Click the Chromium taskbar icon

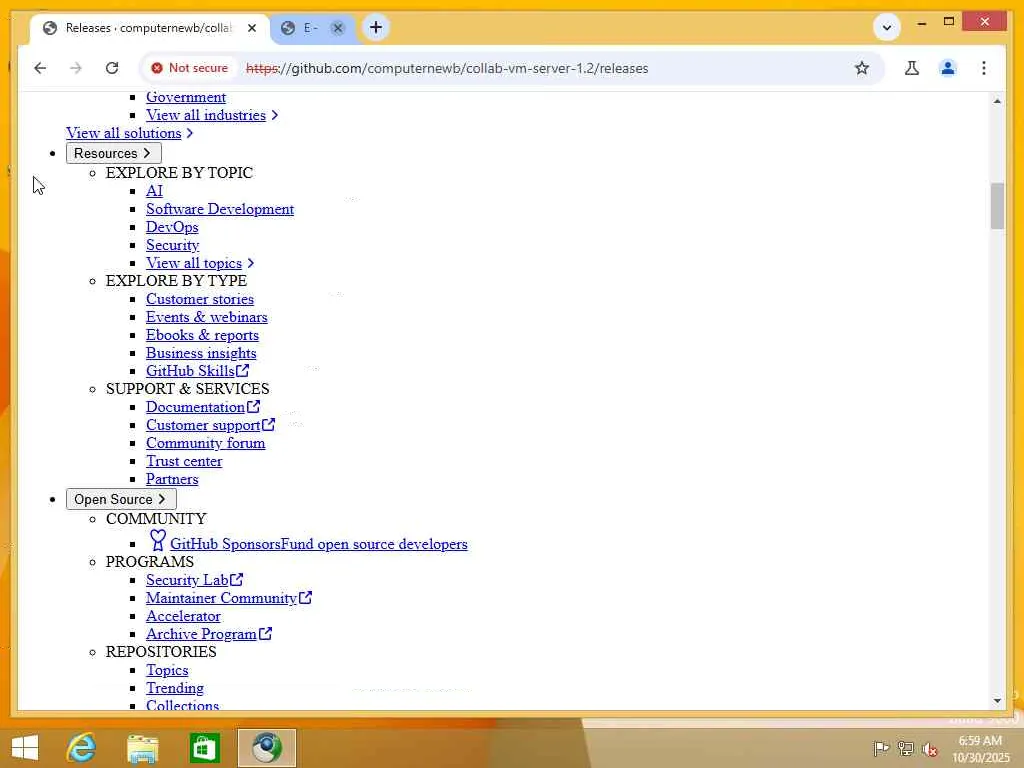click(x=266, y=748)
